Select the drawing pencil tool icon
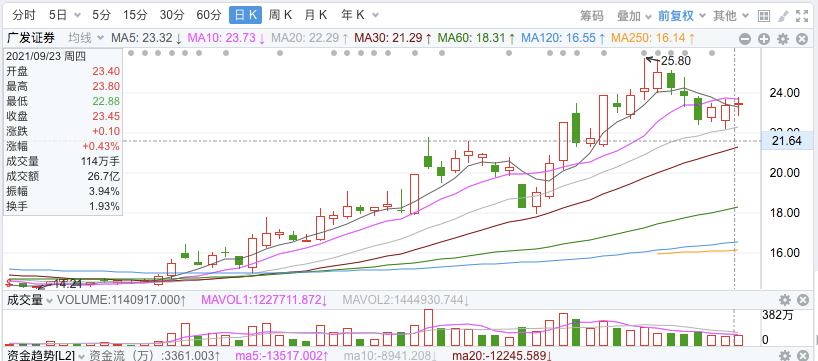 click(783, 16)
